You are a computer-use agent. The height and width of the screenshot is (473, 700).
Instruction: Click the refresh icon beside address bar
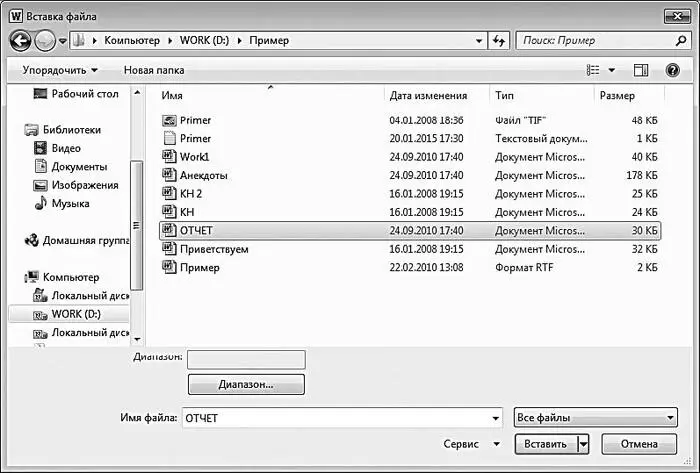point(499,41)
